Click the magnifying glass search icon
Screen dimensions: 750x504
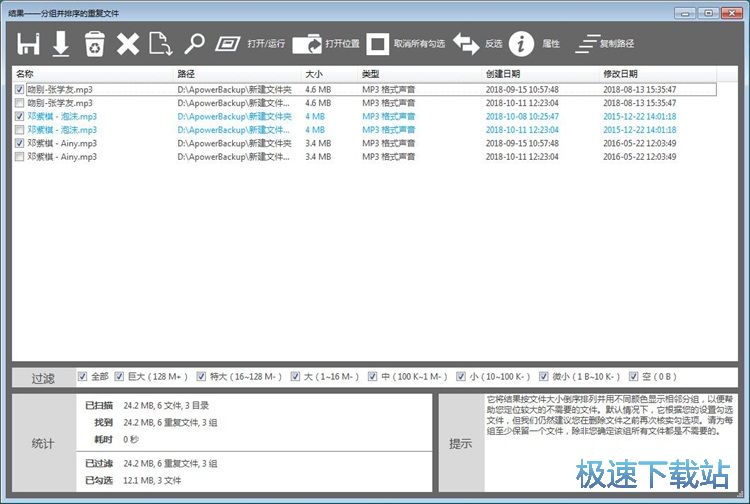coord(195,44)
